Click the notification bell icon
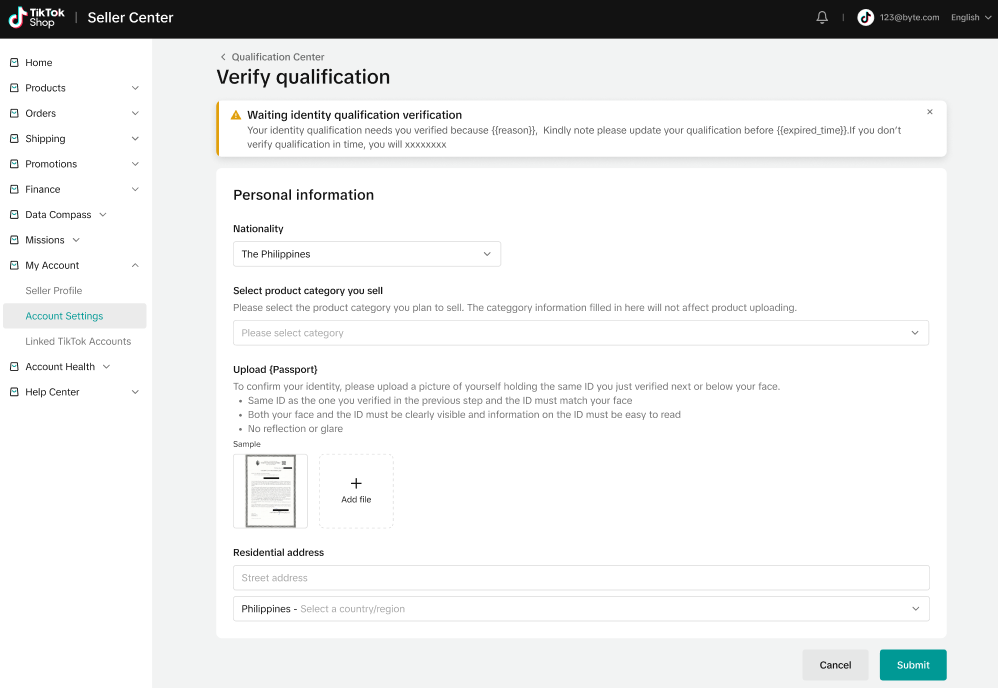Screen dimensions: 998x688 pyautogui.click(x=822, y=17)
